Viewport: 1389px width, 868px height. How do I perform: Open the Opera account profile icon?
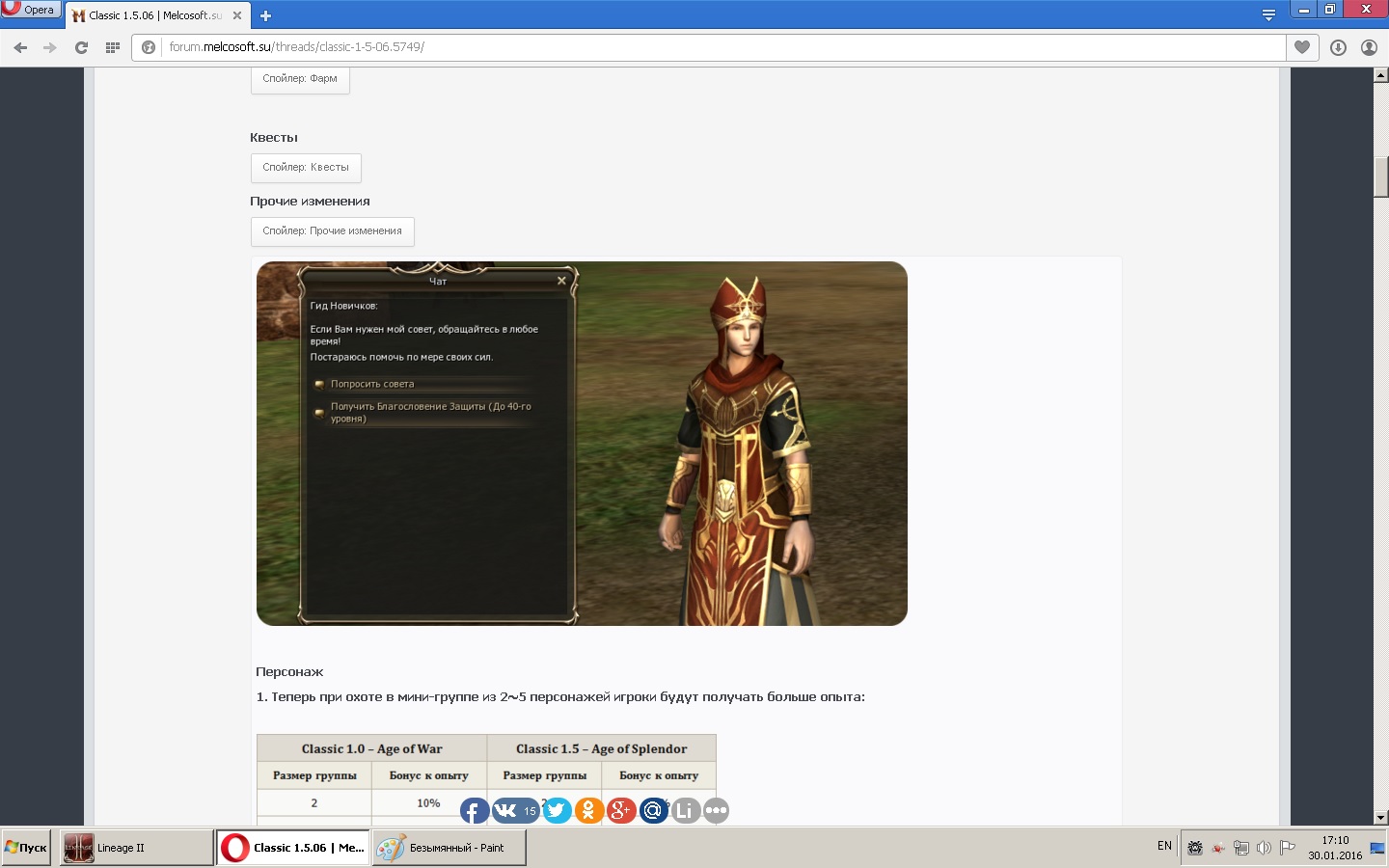point(1369,47)
